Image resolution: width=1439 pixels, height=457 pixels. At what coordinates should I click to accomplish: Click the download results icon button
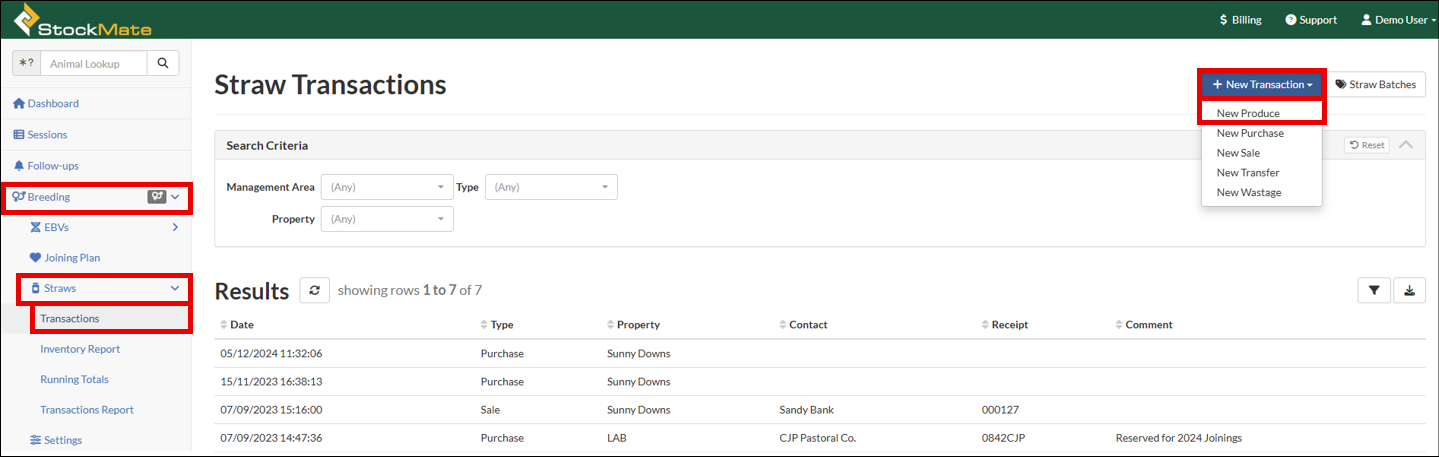[x=1409, y=290]
